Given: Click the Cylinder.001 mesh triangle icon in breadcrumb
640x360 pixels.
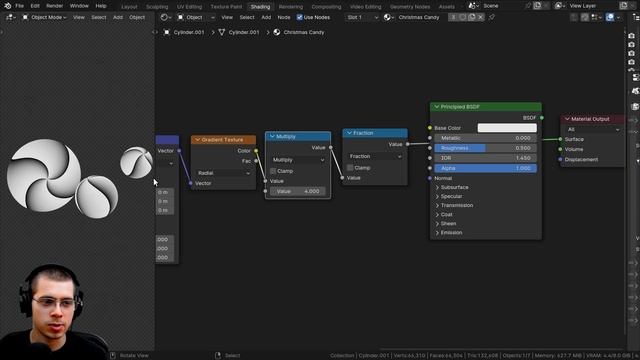Looking at the screenshot, I should 222,32.
